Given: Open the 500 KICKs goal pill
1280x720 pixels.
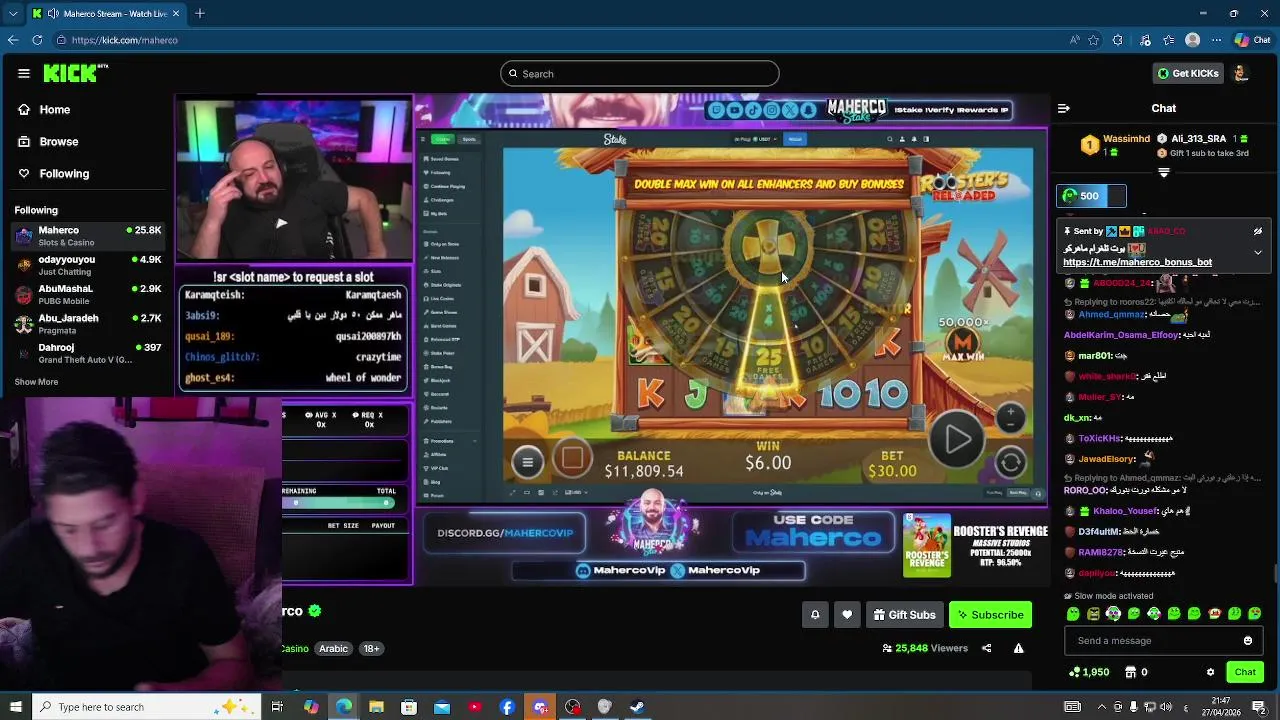Looking at the screenshot, I should click(x=1092, y=196).
